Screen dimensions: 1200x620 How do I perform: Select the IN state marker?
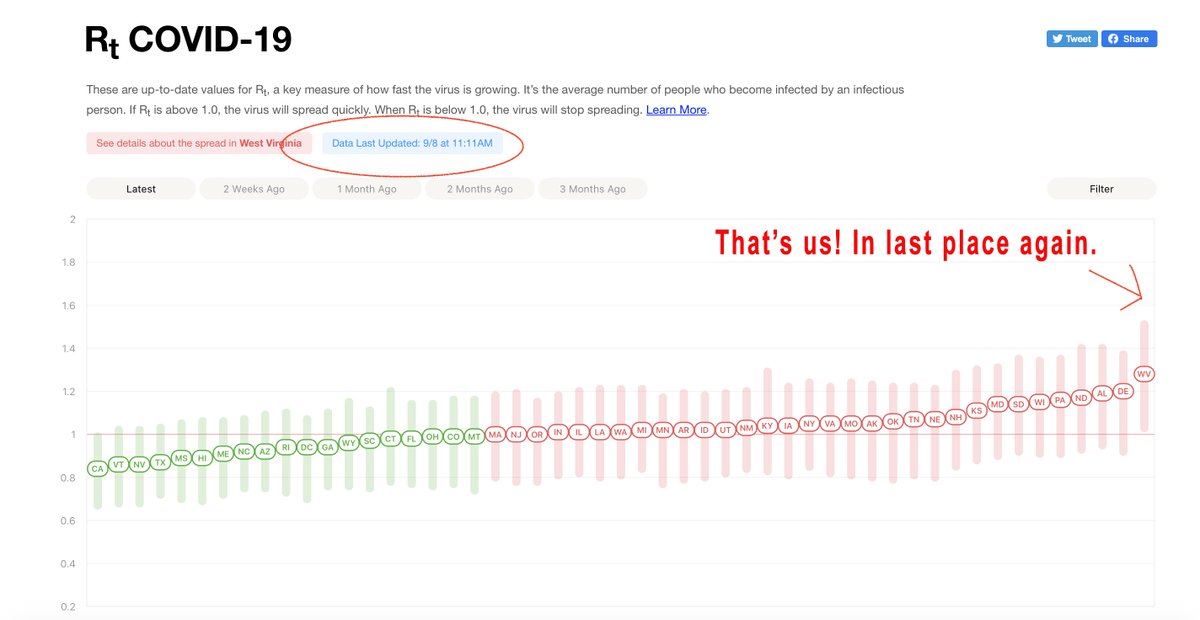tap(558, 432)
